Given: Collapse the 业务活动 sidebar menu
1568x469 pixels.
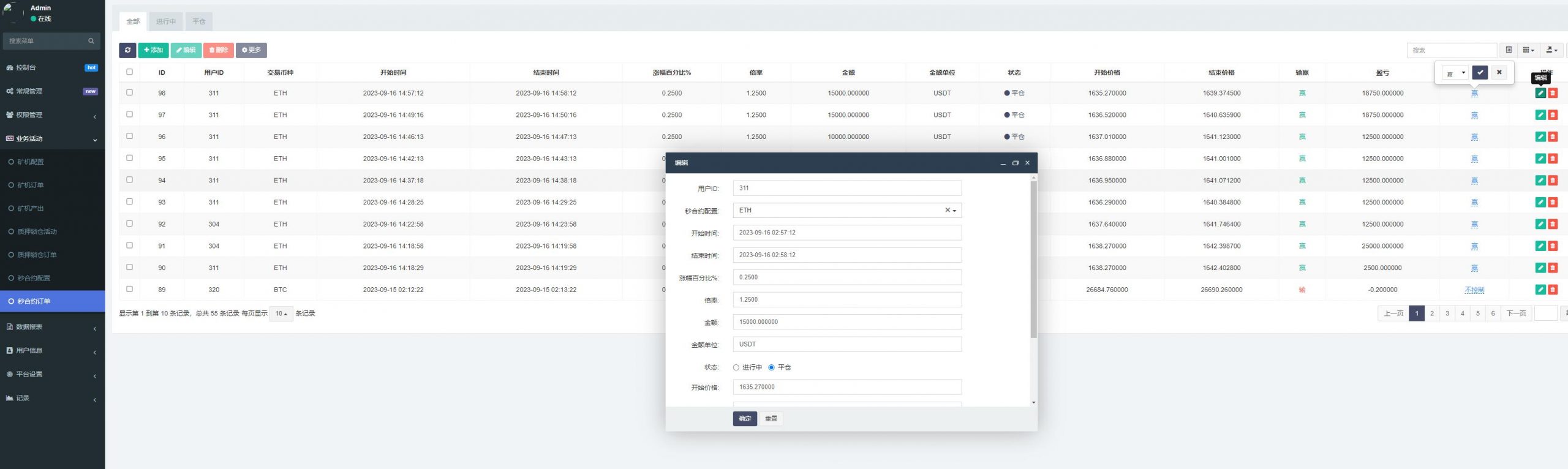Looking at the screenshot, I should pyautogui.click(x=52, y=139).
